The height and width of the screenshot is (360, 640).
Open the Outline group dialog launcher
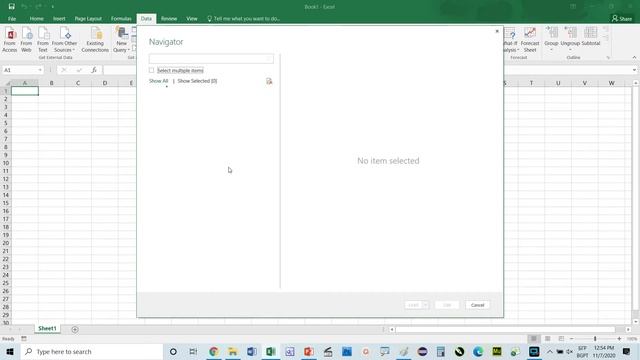tap(608, 58)
